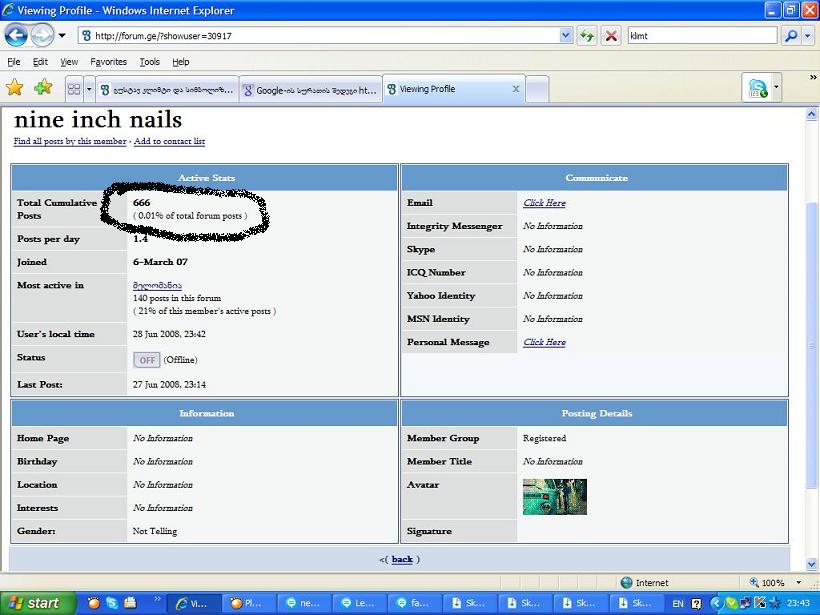Click the browser Forward arrow button
The image size is (820, 615).
pos(42,36)
